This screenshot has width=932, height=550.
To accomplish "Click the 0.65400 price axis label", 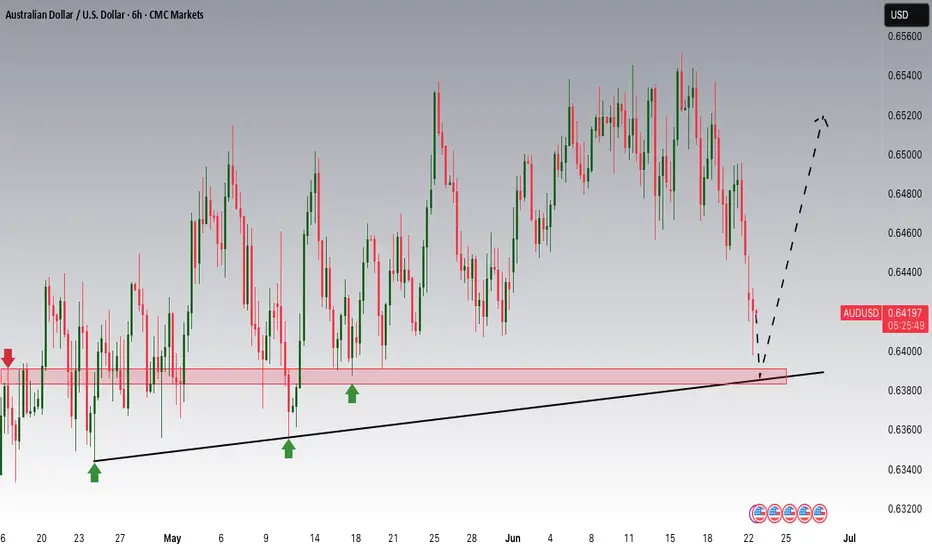I will click(x=905, y=76).
